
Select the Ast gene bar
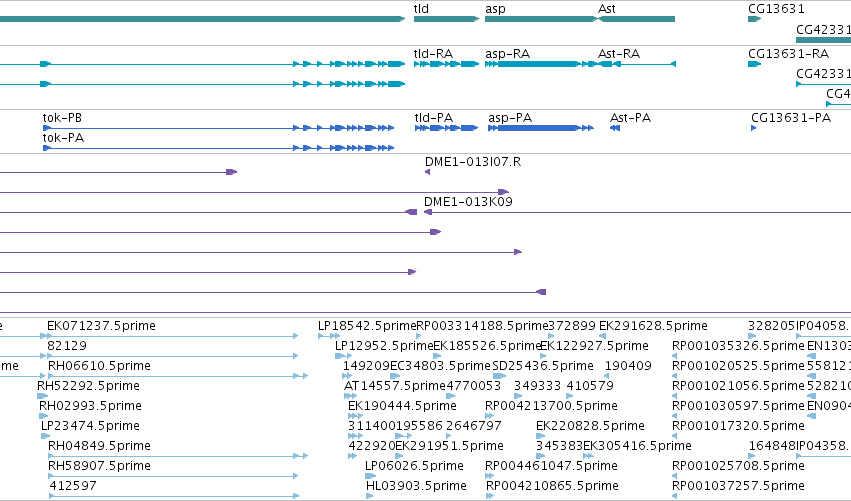pyautogui.click(x=636, y=19)
